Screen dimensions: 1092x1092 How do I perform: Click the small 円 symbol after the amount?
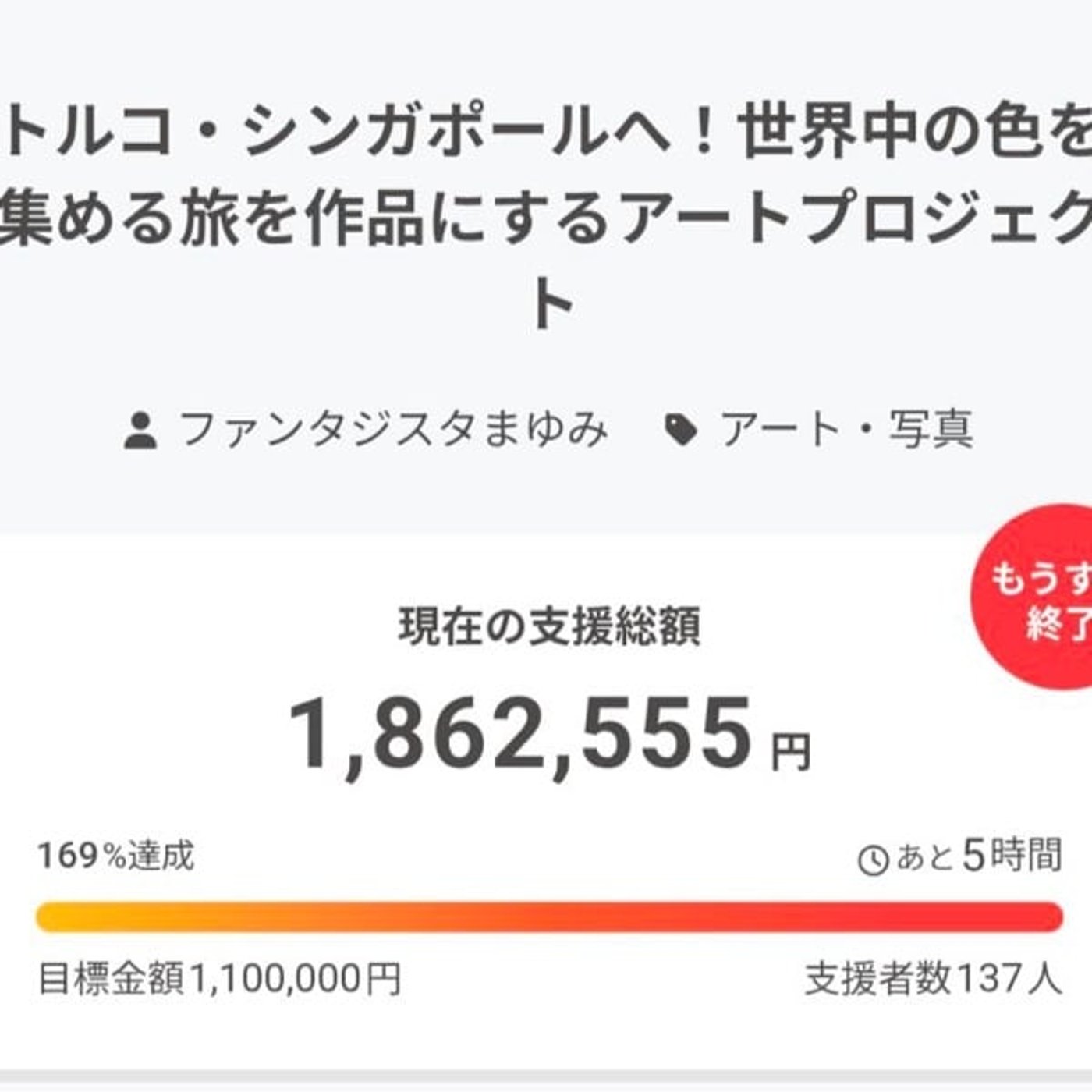click(791, 752)
